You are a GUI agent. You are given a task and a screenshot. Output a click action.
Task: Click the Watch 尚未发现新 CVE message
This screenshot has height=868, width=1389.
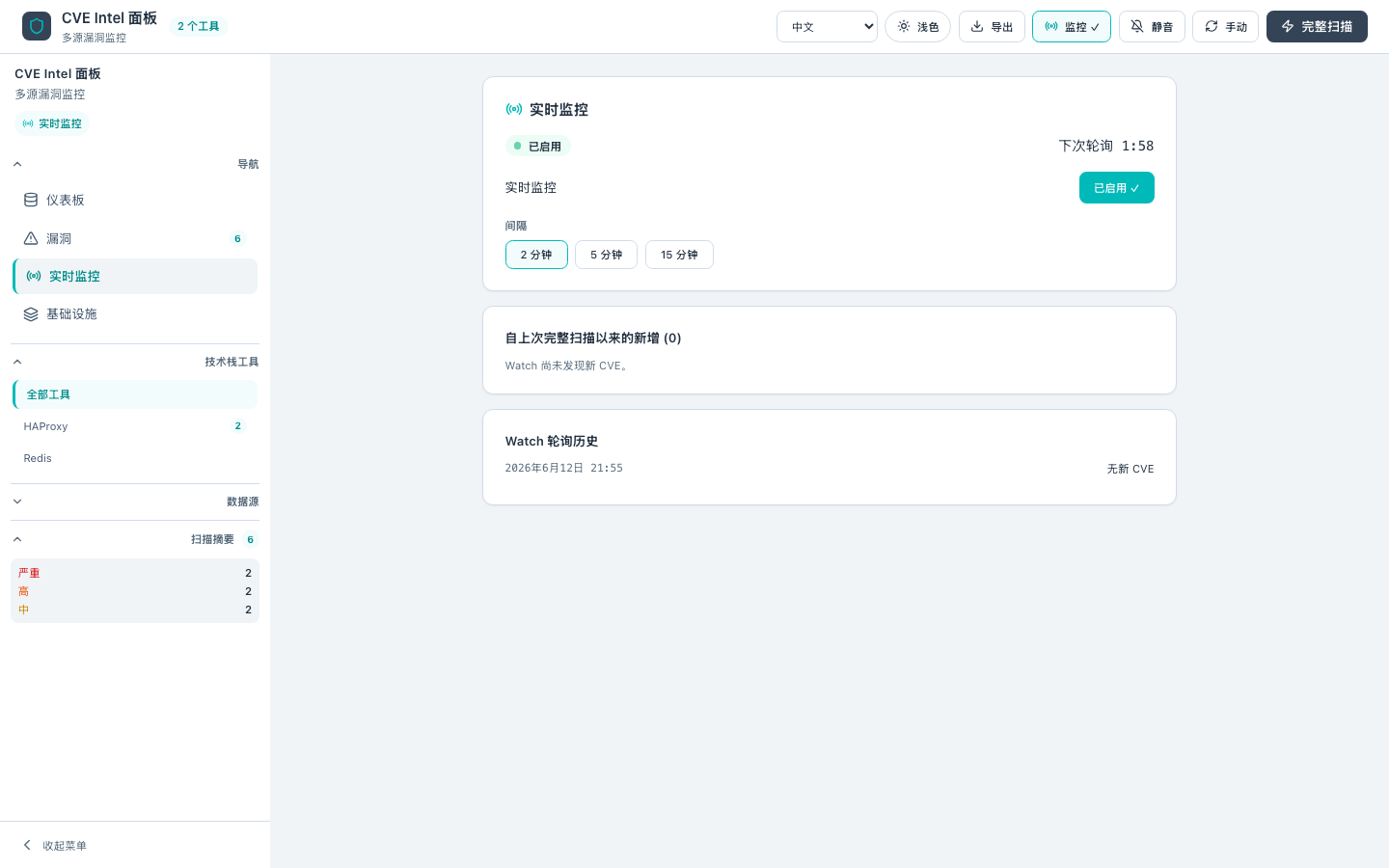[x=569, y=366]
